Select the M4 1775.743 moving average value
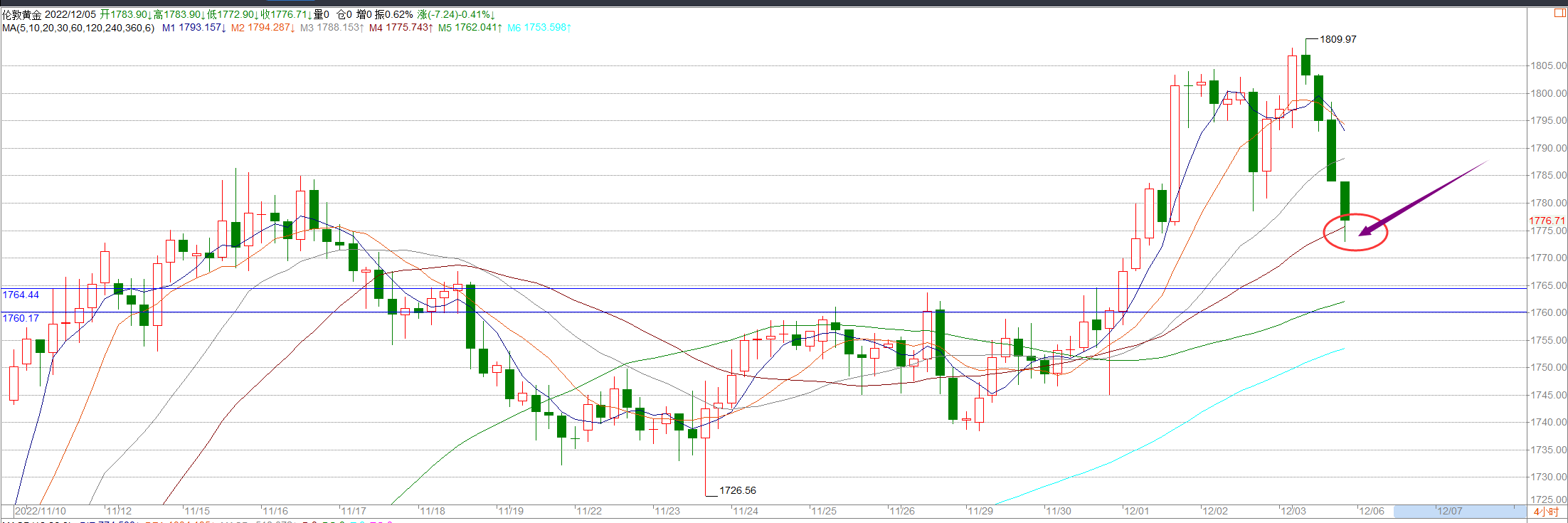 401,28
